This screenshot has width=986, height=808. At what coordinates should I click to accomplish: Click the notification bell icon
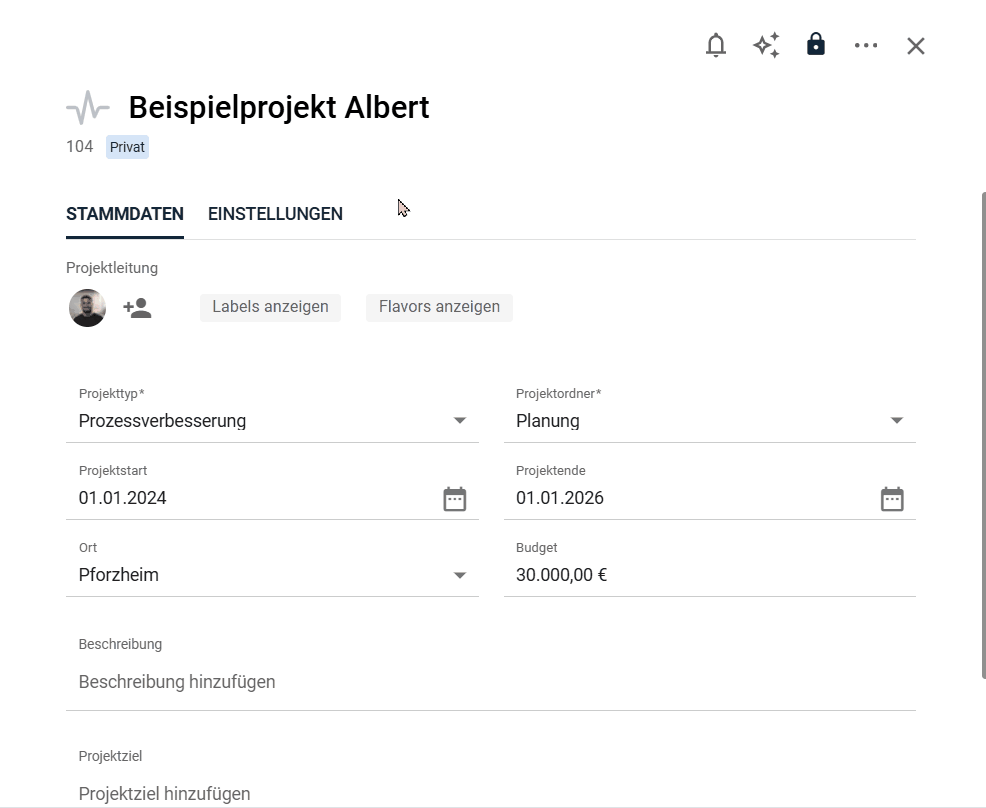point(716,46)
